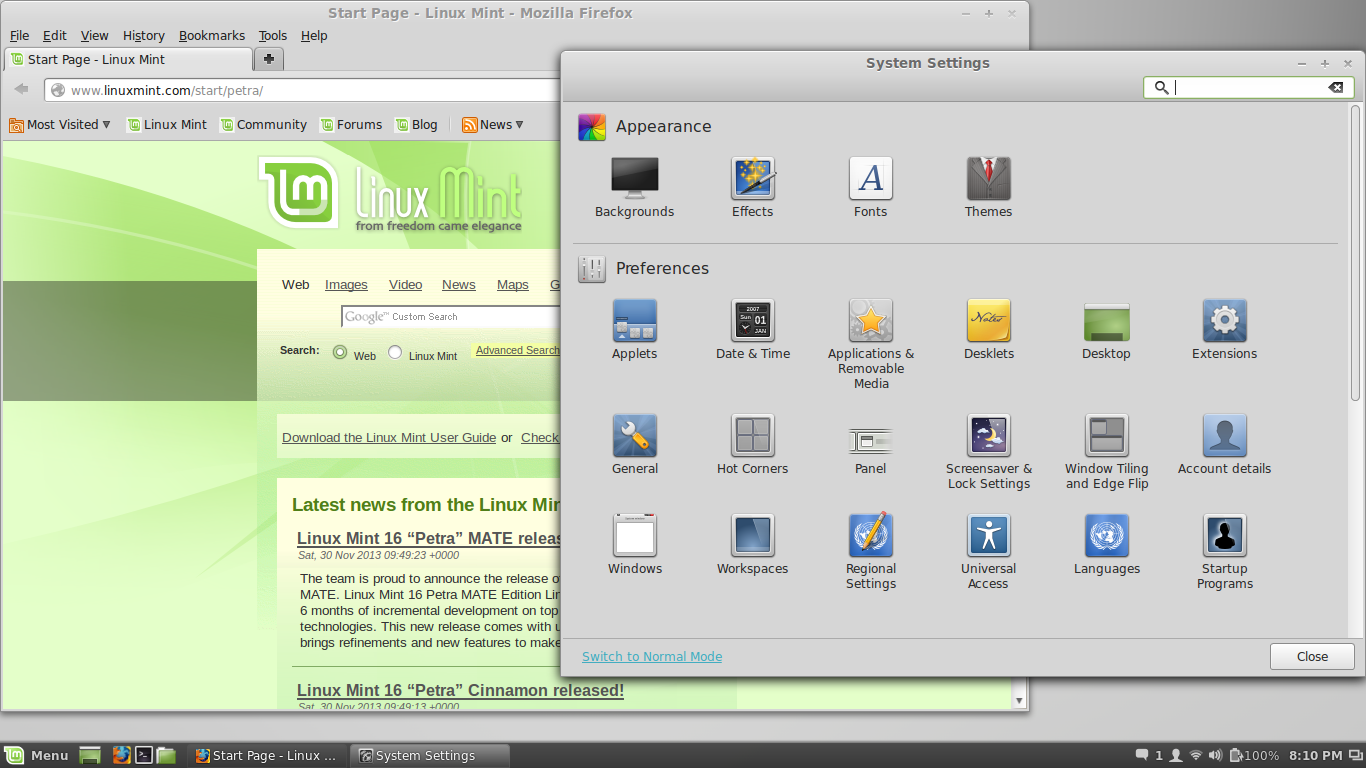The image size is (1366, 768).
Task: Expand the Most Visited bookmarks dropdown
Action: (60, 125)
